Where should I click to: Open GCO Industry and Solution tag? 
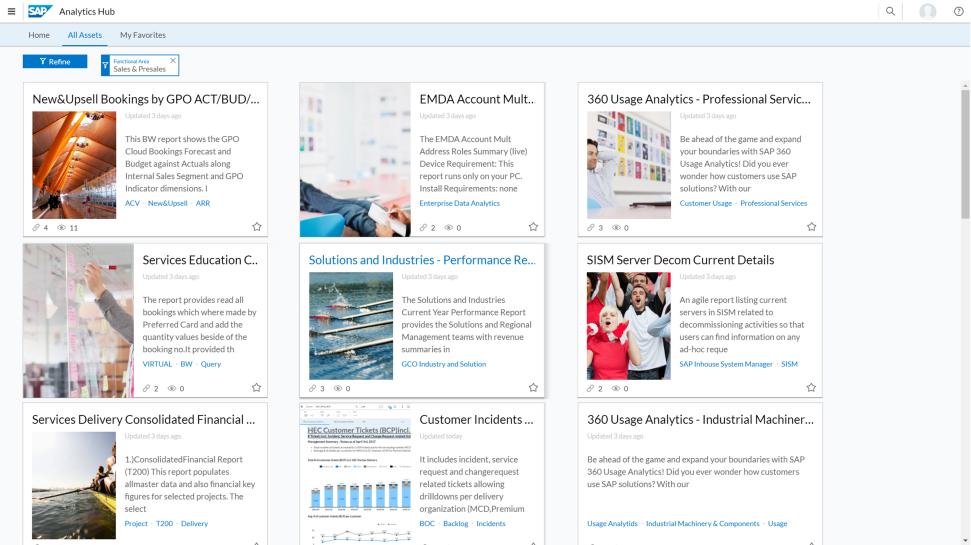[444, 364]
